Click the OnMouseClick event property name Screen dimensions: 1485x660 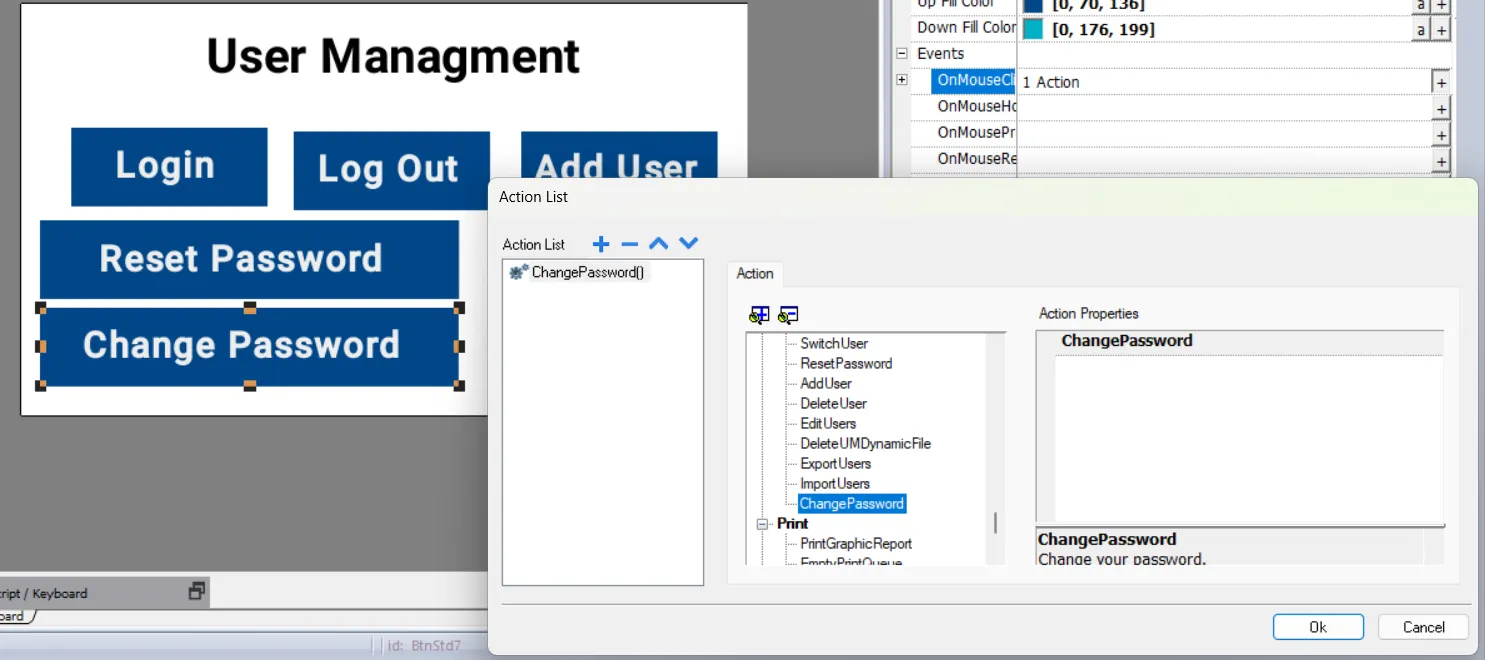click(974, 80)
